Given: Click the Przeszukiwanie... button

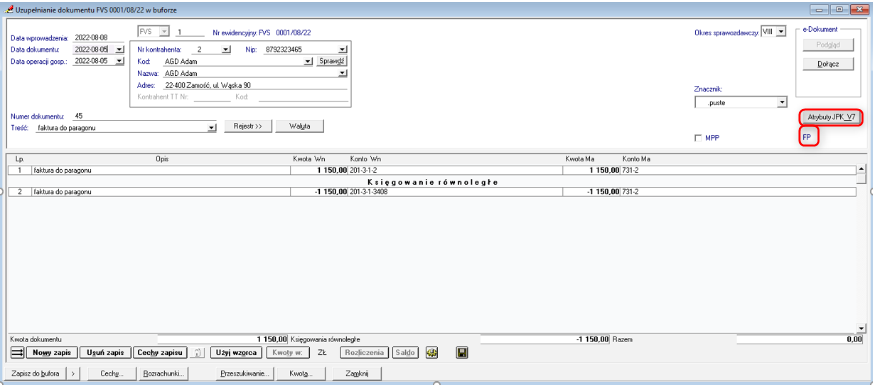Looking at the screenshot, I should tap(246, 373).
